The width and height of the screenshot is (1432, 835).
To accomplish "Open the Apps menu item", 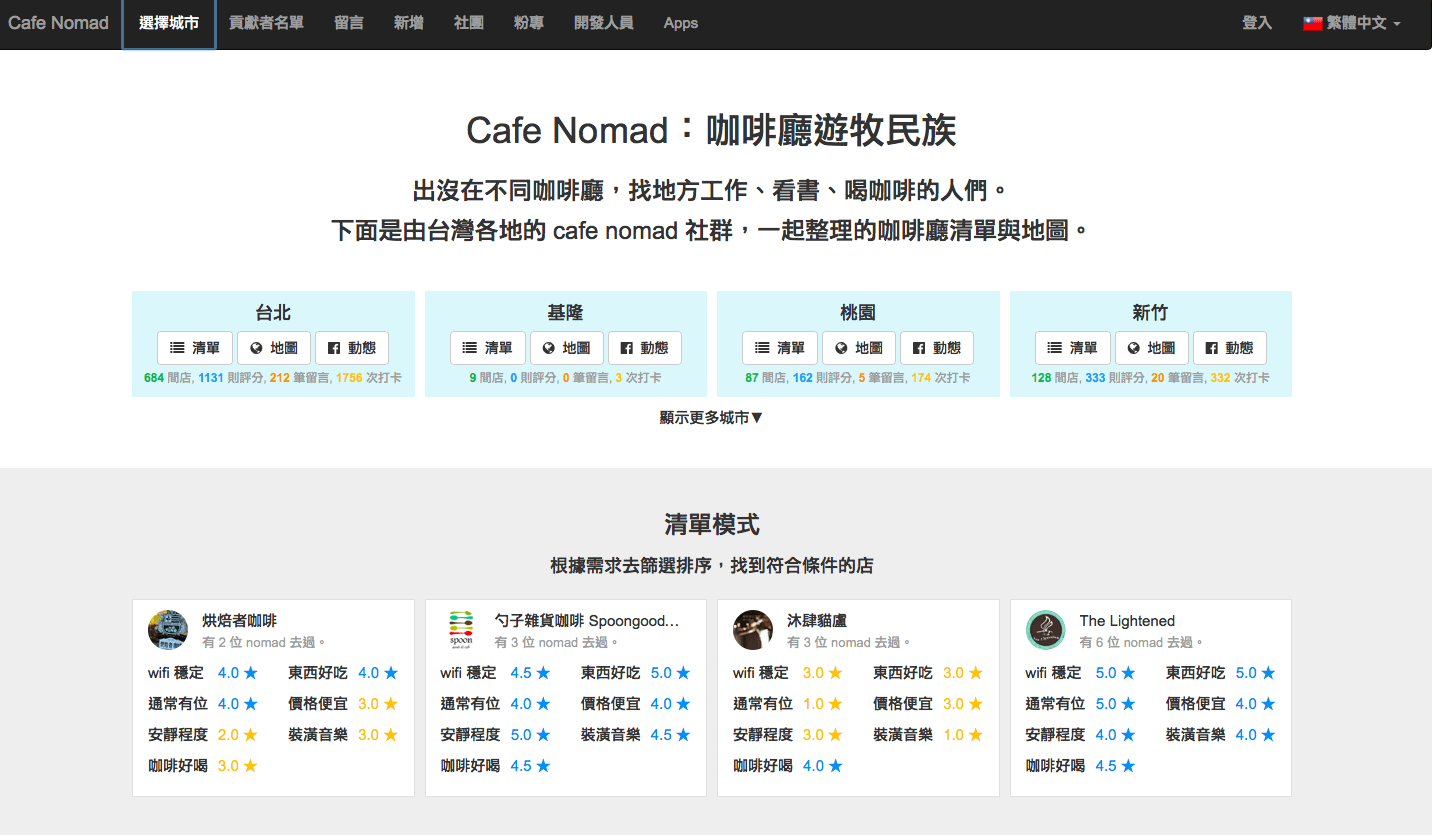I will (681, 23).
